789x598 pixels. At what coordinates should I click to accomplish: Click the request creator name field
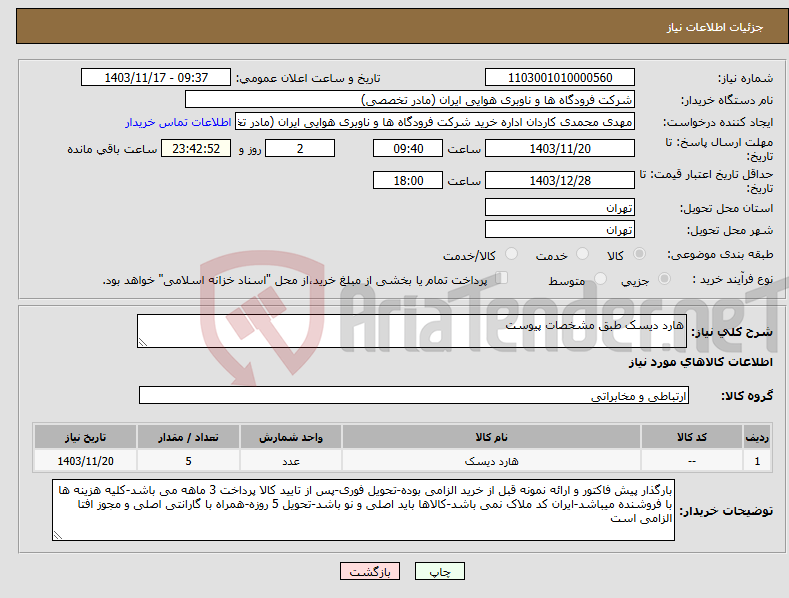point(435,122)
